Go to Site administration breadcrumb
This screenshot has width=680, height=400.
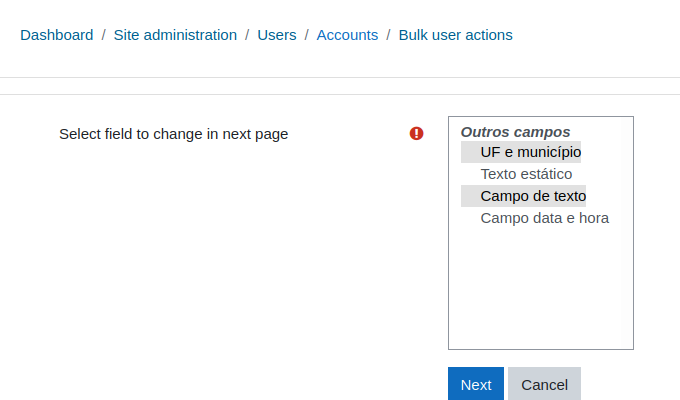(175, 35)
